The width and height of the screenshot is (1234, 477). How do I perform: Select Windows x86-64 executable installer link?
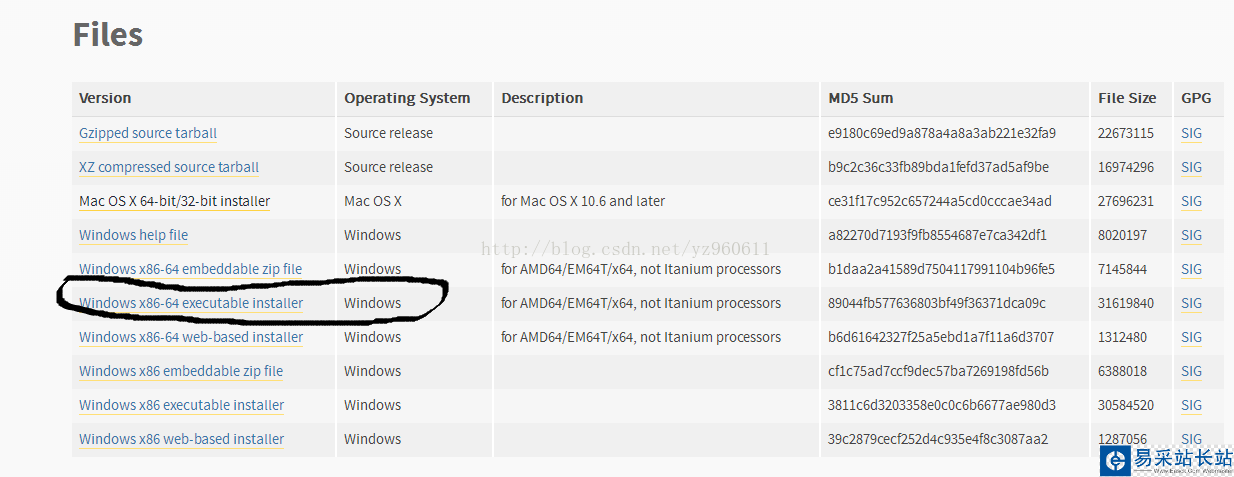click(x=191, y=303)
